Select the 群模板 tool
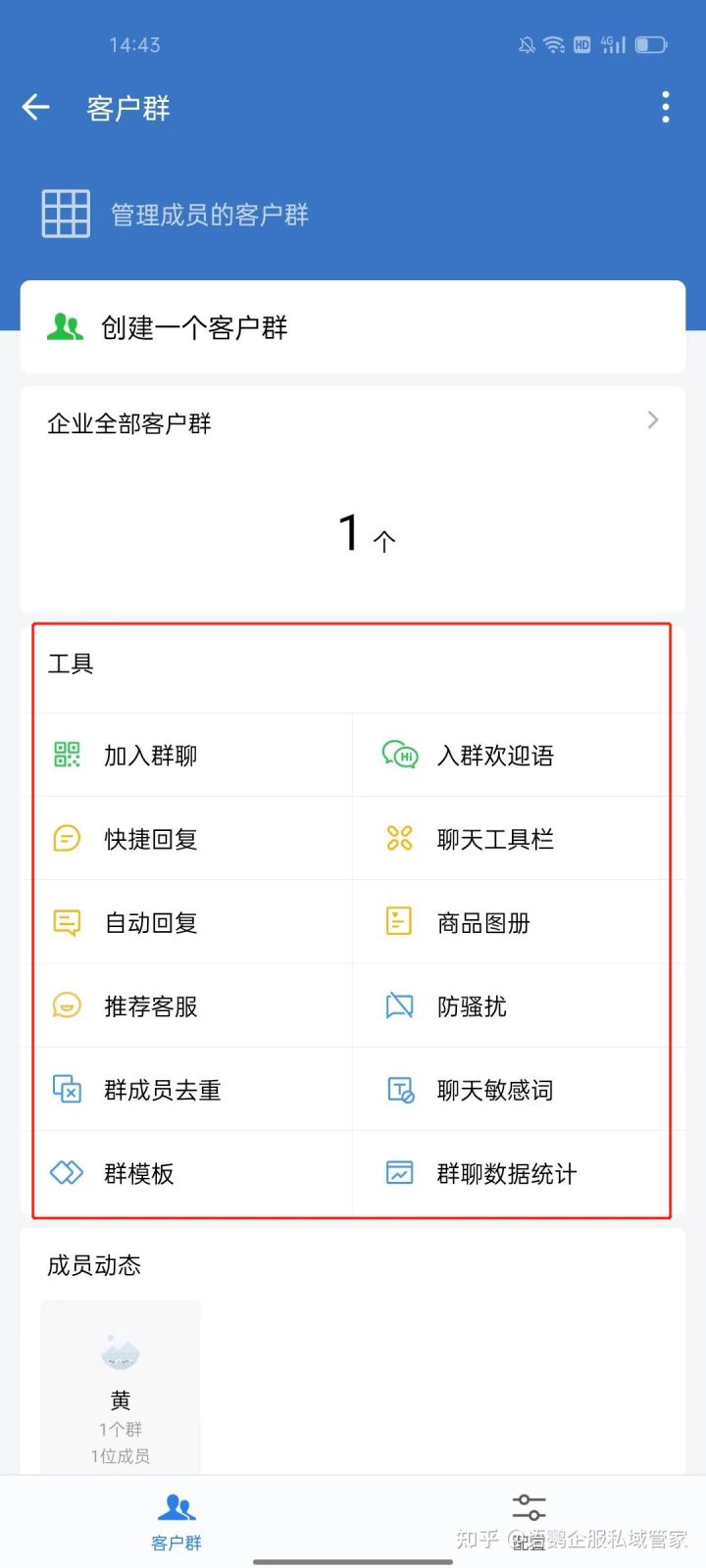The image size is (706, 1568). [x=138, y=1173]
